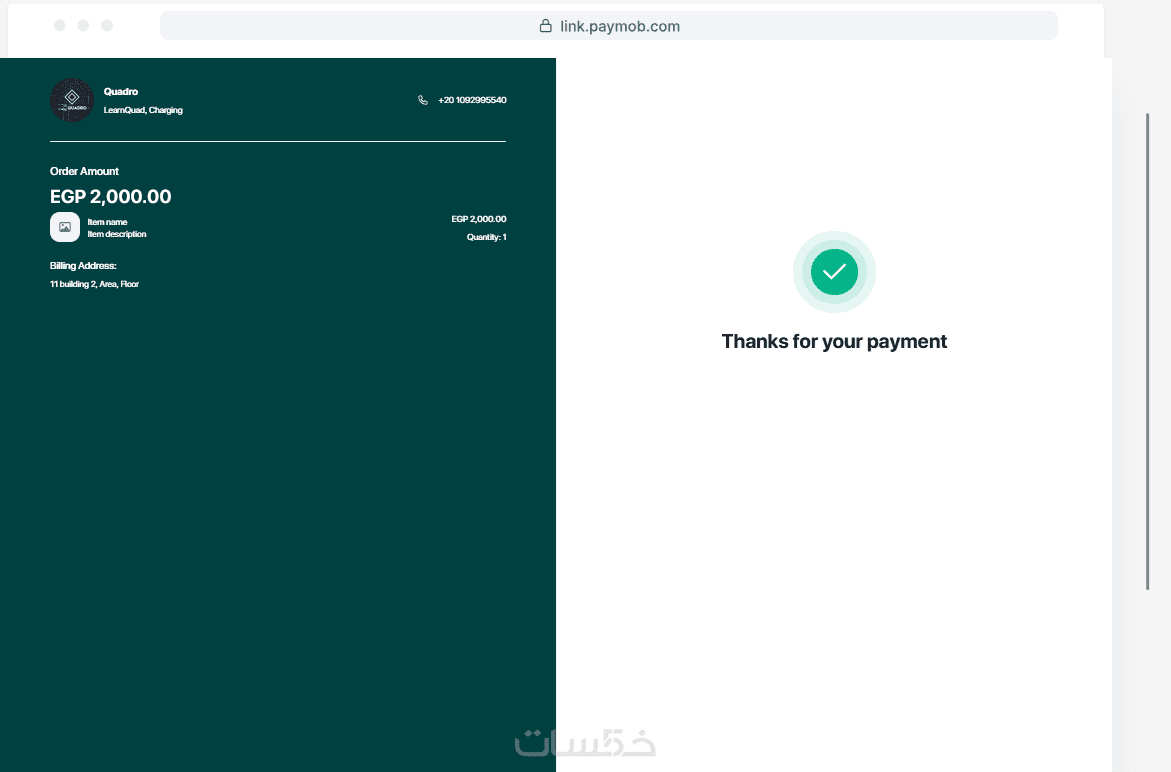
Task: Click the Thanks for your payment message
Action: tap(834, 341)
